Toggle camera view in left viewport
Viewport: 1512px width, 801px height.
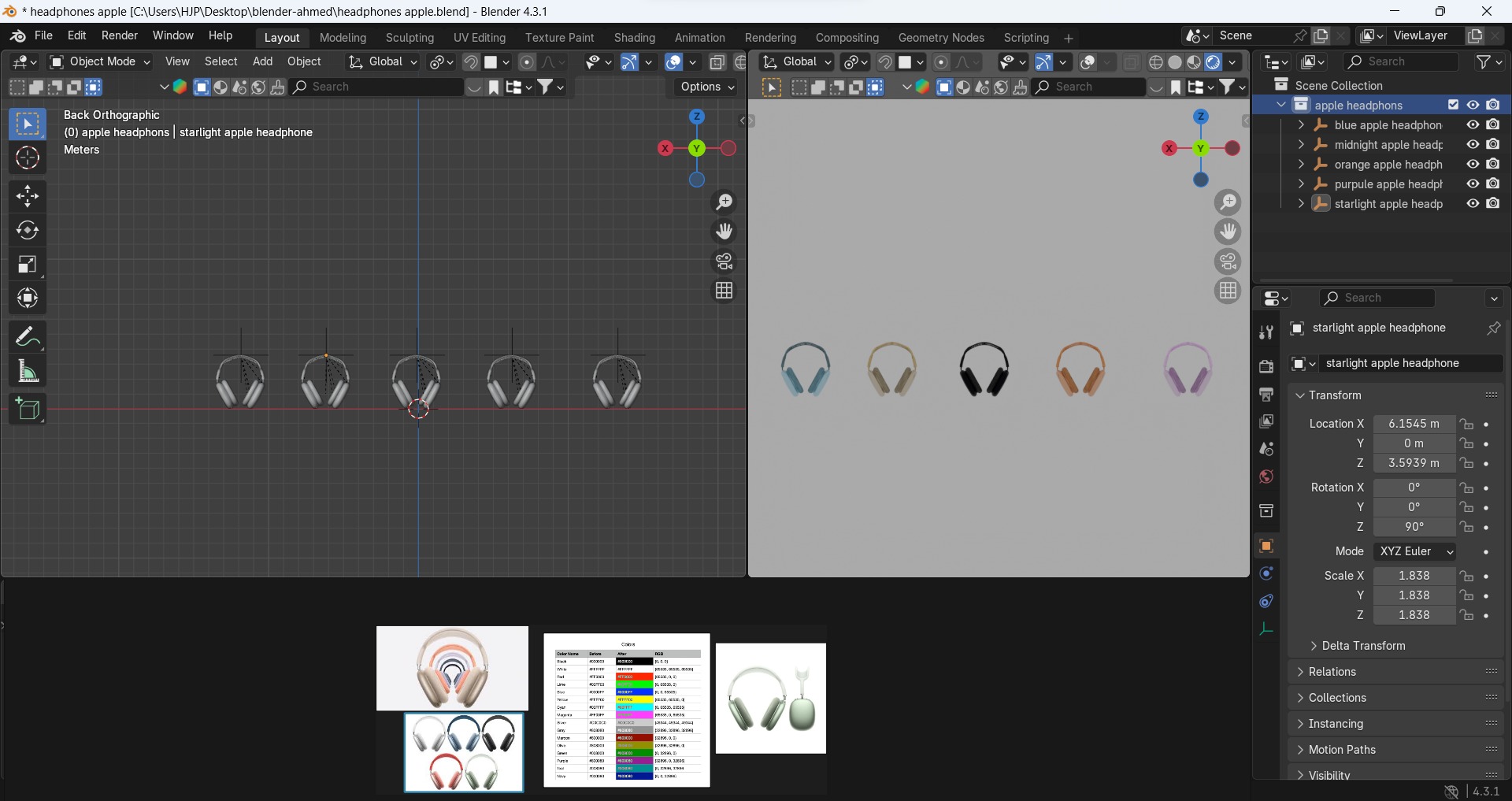click(724, 261)
